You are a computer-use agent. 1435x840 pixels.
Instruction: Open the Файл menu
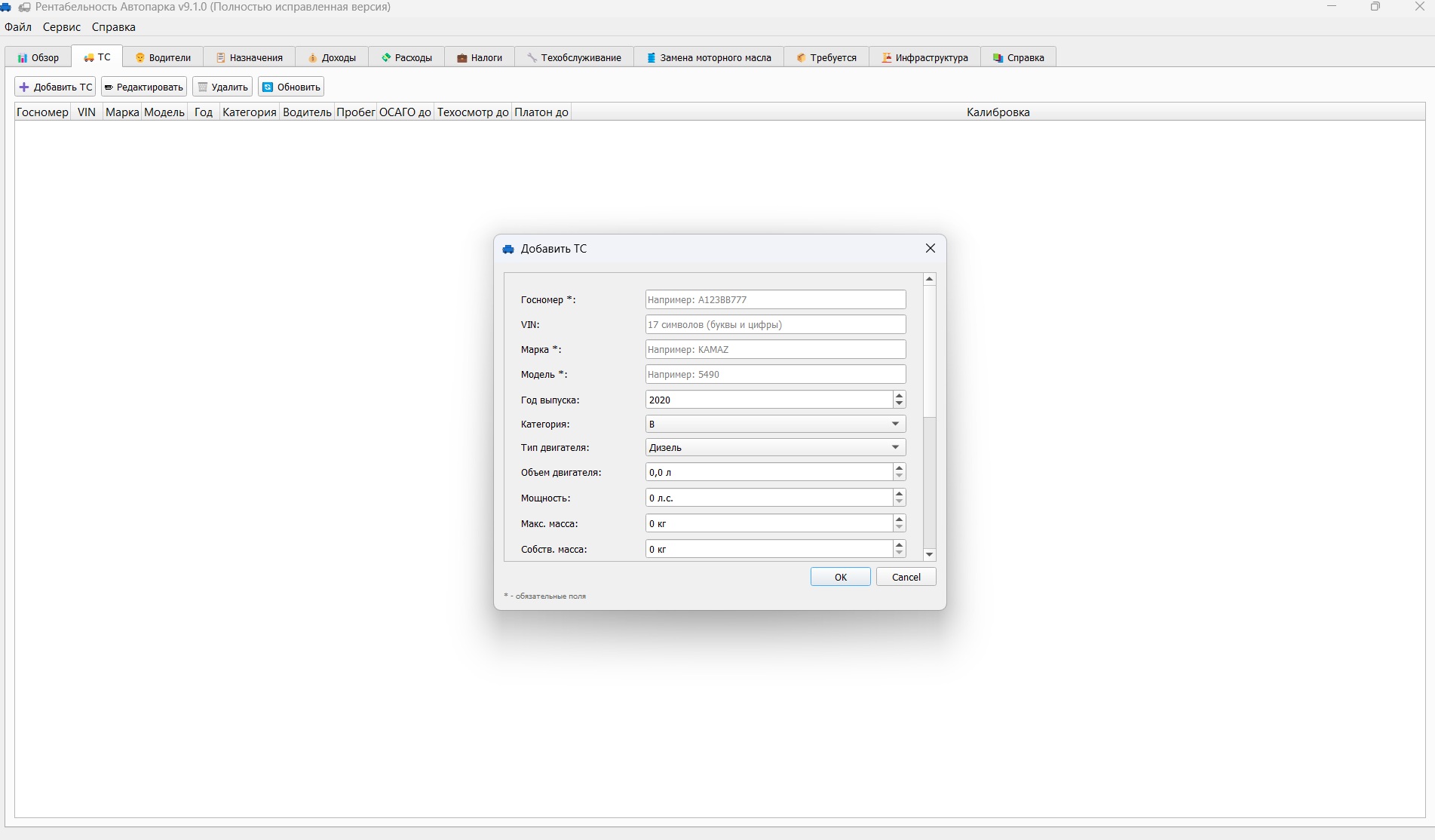tap(18, 27)
